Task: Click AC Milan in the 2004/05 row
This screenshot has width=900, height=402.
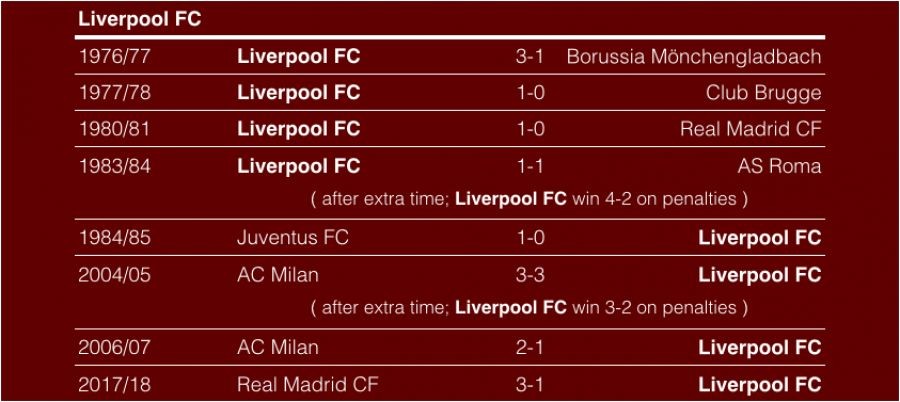Action: pos(278,274)
